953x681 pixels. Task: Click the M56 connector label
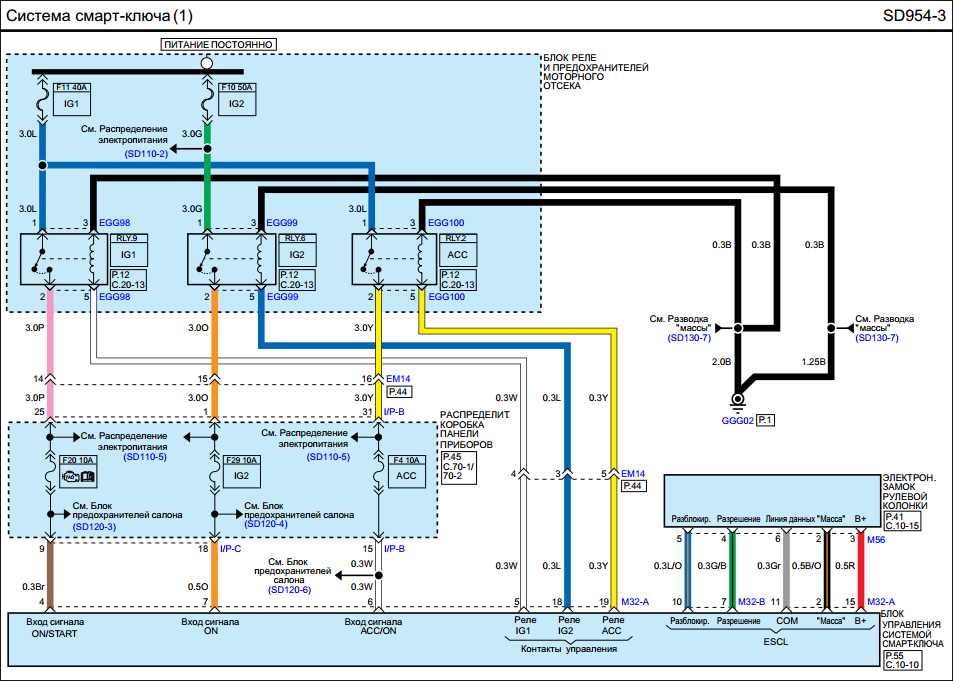876,539
